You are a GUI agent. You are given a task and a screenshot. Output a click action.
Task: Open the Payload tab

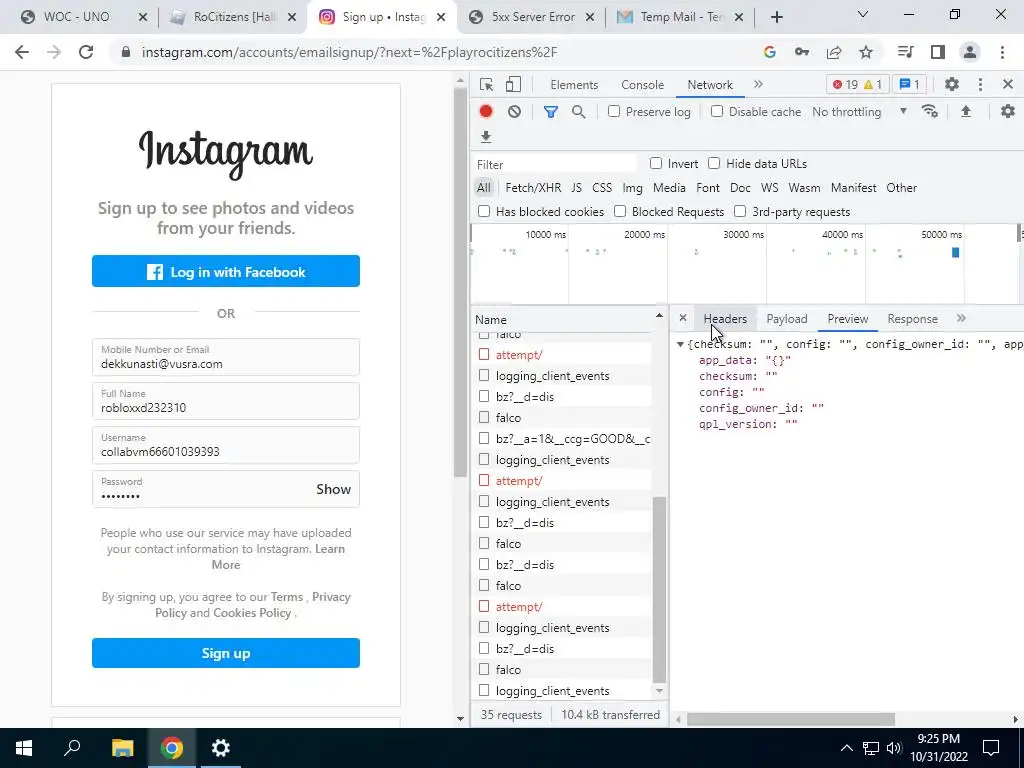(x=787, y=319)
